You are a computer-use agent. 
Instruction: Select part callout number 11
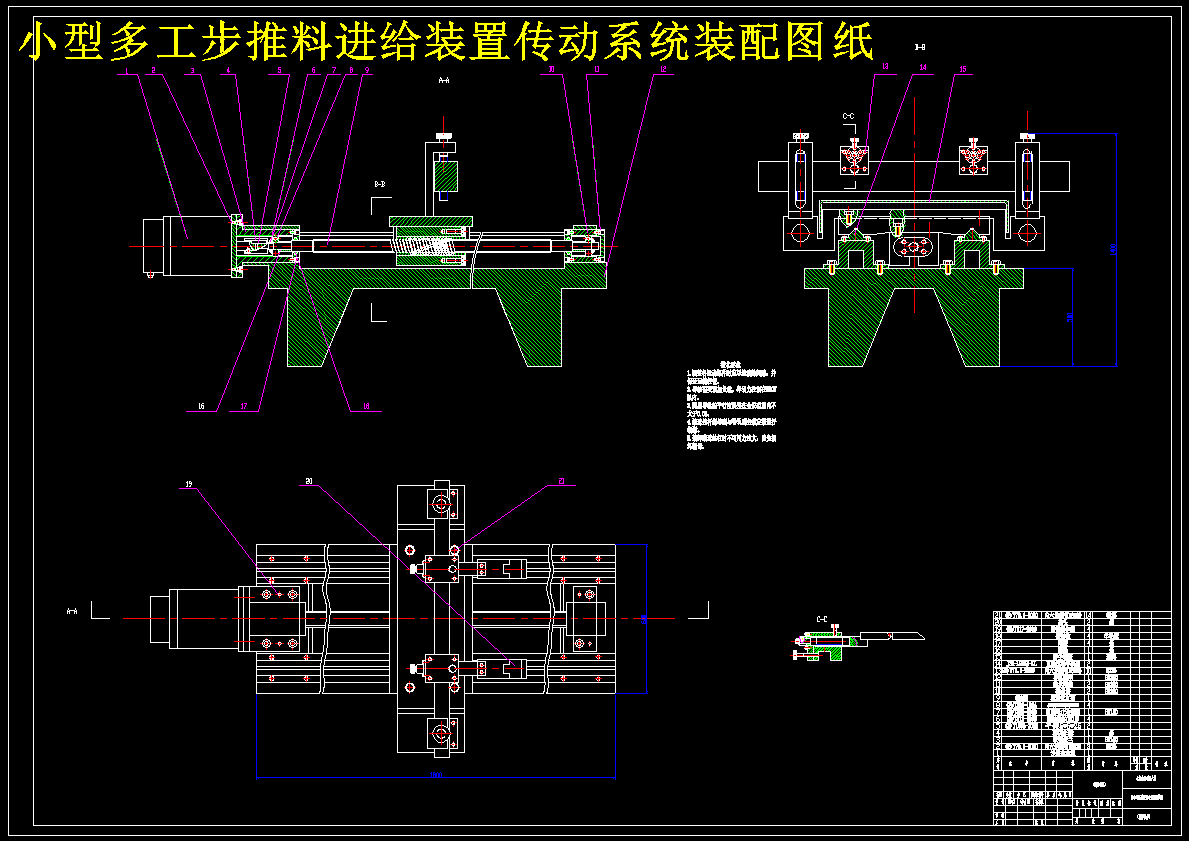click(597, 71)
